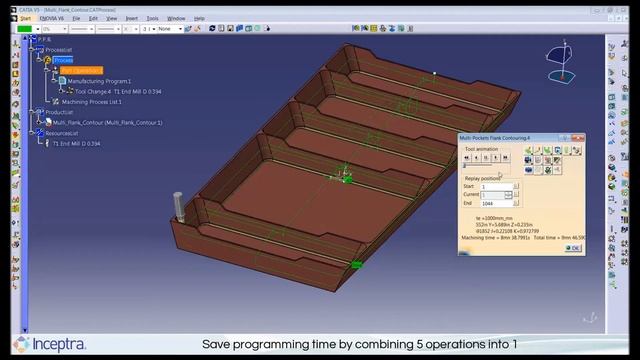Screen dimensions: 640x360
Task: Select Tool Change.4 T1 End Mill entry
Action: 118,92
